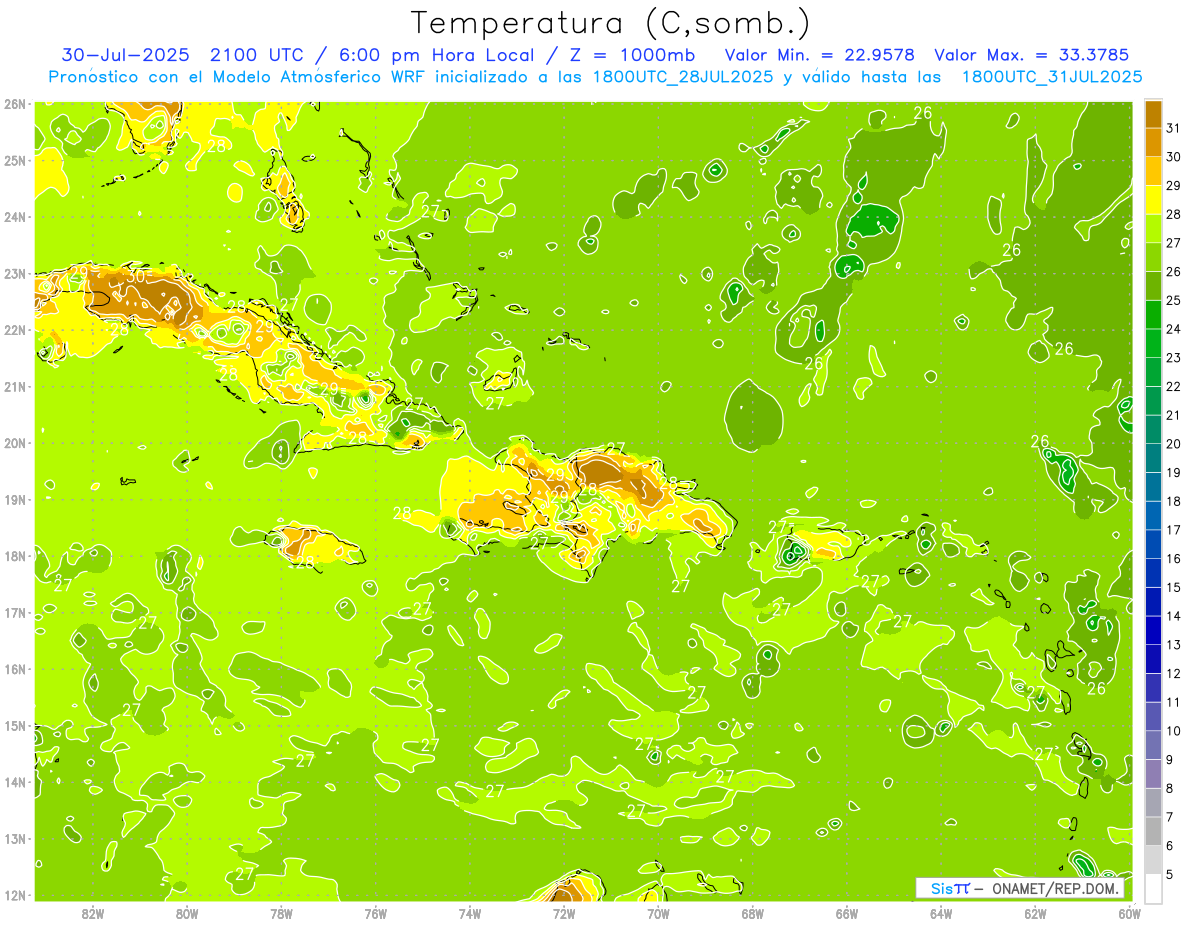Image resolution: width=1200 pixels, height=927 pixels.
Task: Click the brown legend swatch above 31
Action: [x=1153, y=114]
